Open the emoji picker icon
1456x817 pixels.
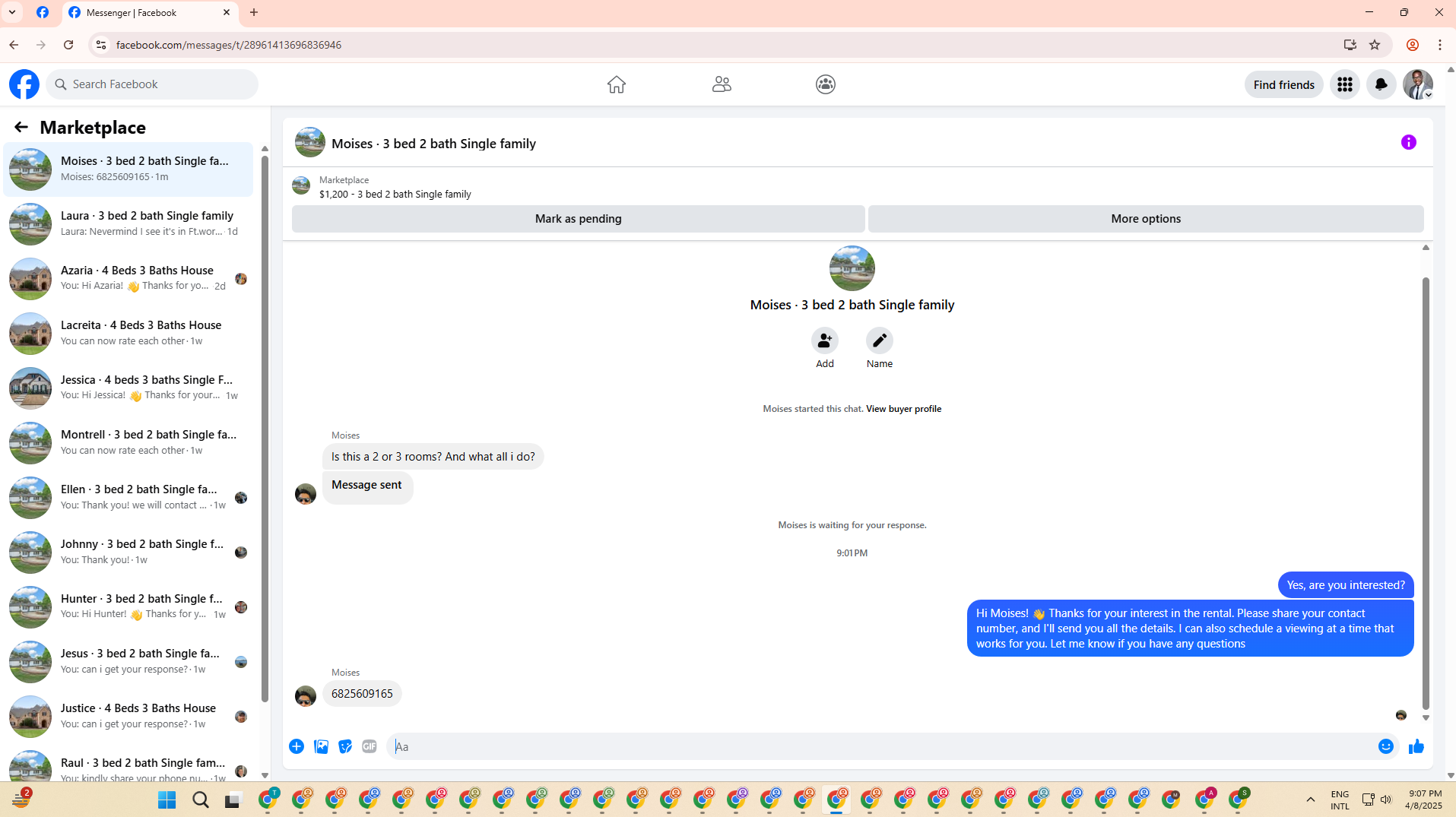coord(1385,746)
